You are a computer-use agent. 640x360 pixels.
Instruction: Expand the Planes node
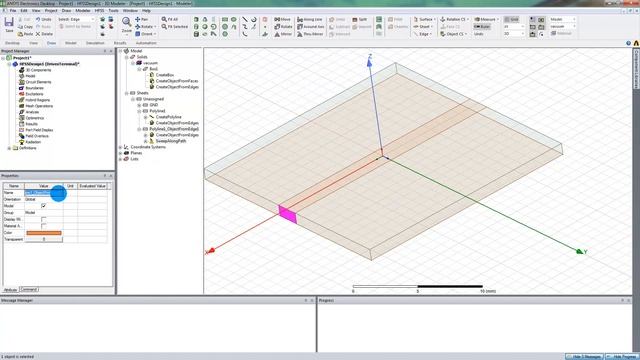(120, 153)
